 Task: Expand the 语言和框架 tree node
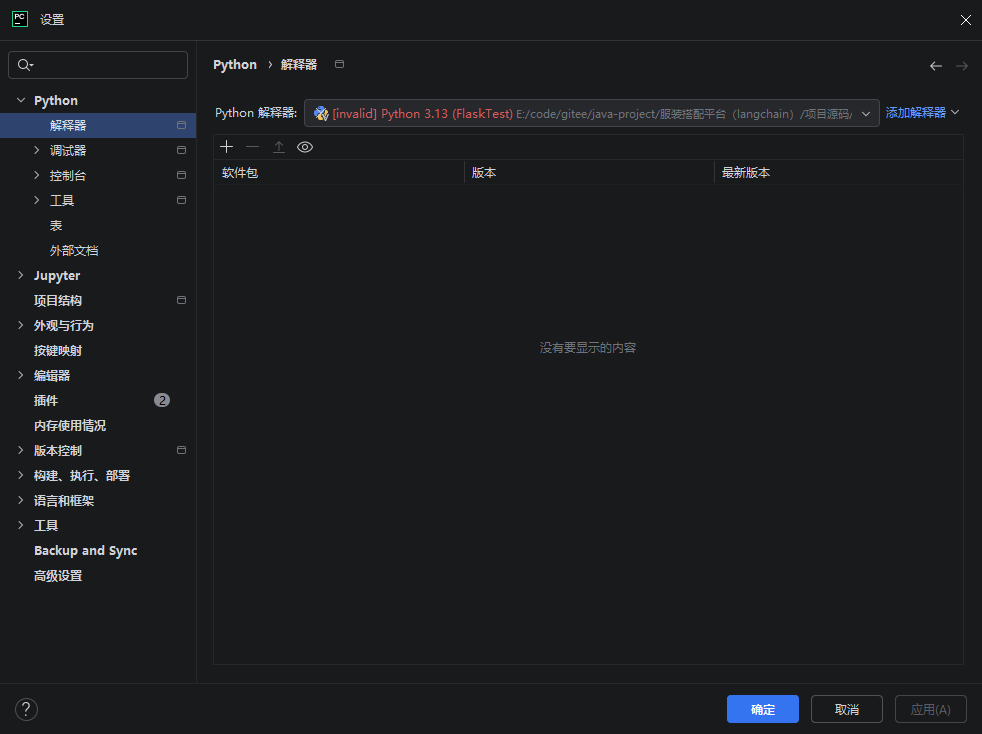[x=21, y=500]
